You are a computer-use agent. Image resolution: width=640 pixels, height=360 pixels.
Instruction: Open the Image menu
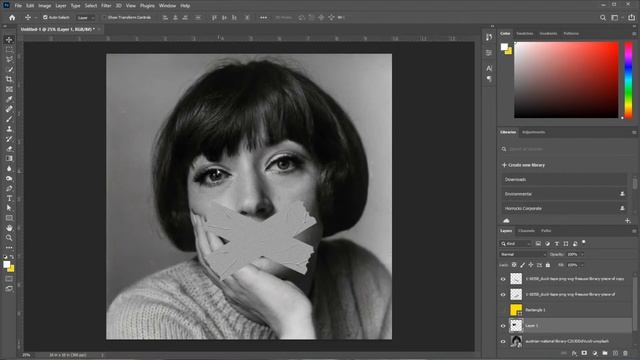coord(44,6)
